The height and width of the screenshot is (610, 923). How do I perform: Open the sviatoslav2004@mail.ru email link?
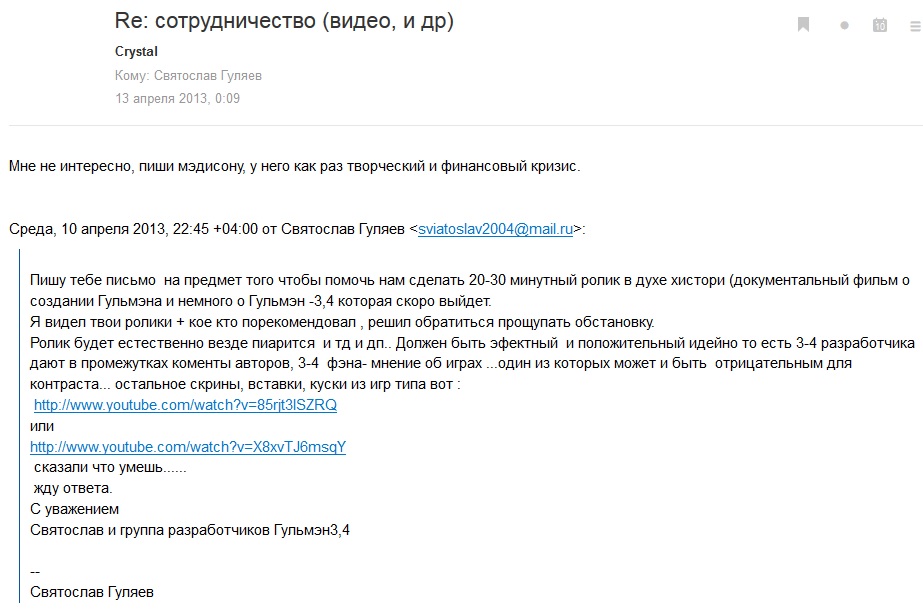tap(495, 229)
